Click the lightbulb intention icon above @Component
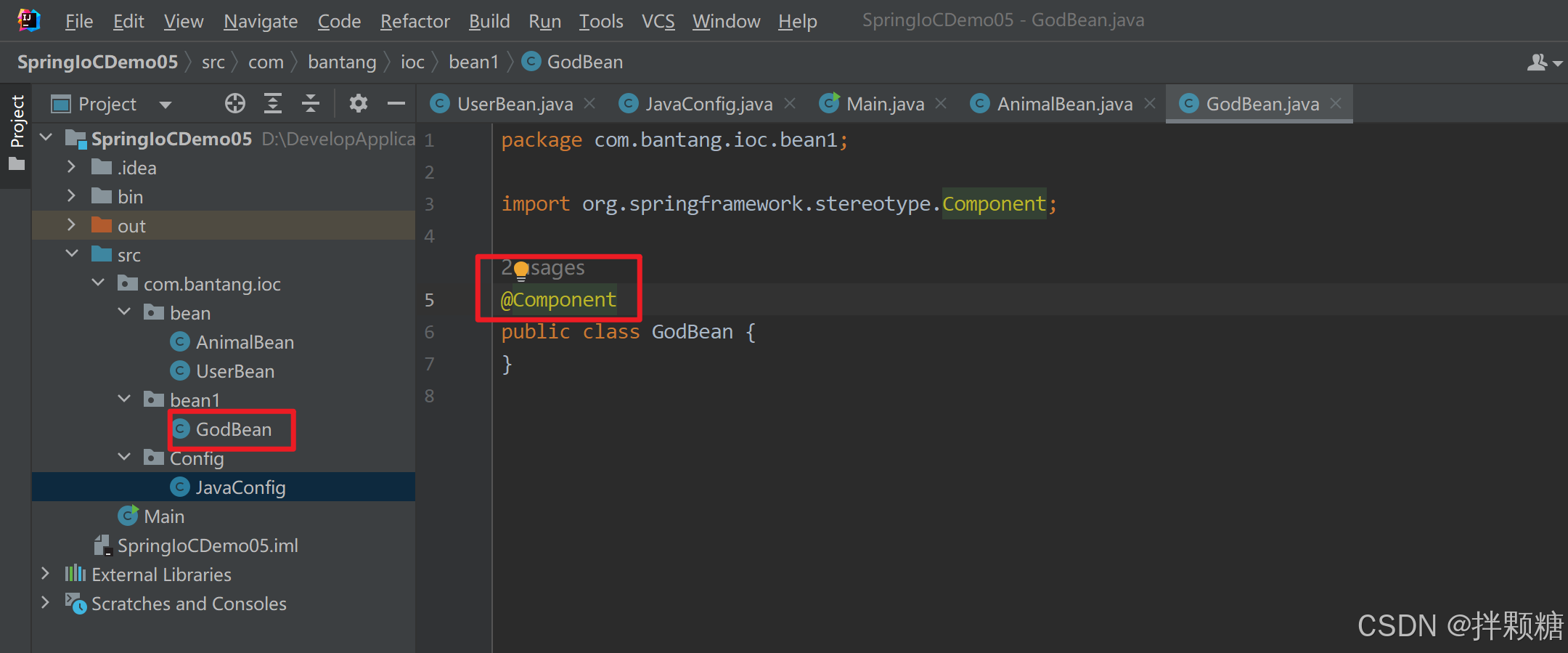The width and height of the screenshot is (1568, 653). [x=520, y=271]
